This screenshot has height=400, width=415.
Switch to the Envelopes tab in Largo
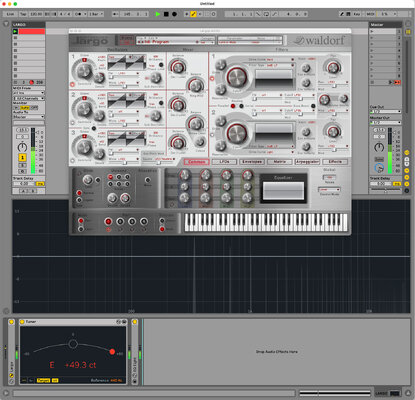point(252,162)
